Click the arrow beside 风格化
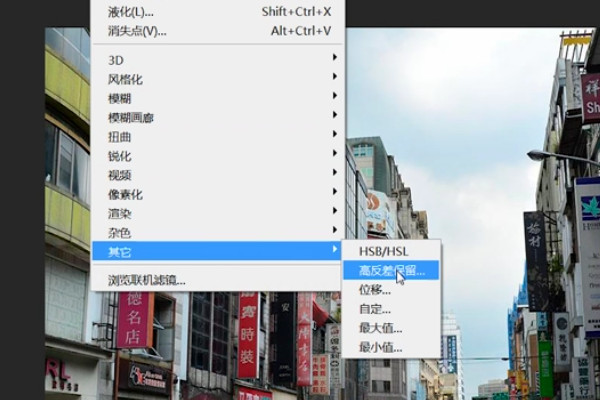The image size is (600, 400). click(x=335, y=77)
